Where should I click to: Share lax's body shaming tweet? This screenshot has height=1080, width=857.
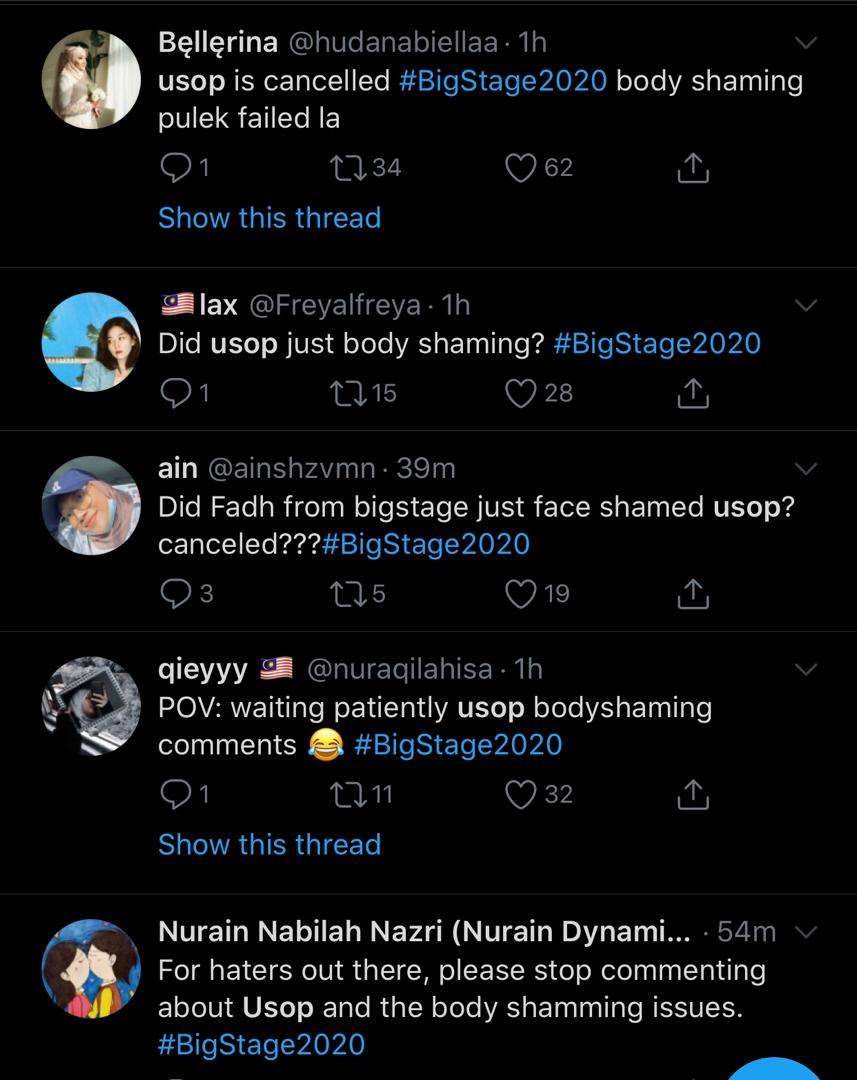(x=693, y=393)
